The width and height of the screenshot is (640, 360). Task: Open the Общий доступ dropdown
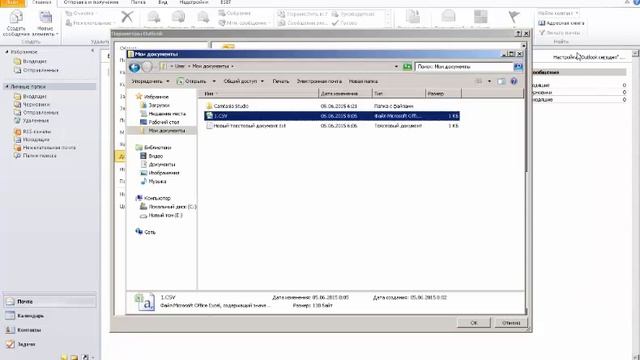pos(244,81)
